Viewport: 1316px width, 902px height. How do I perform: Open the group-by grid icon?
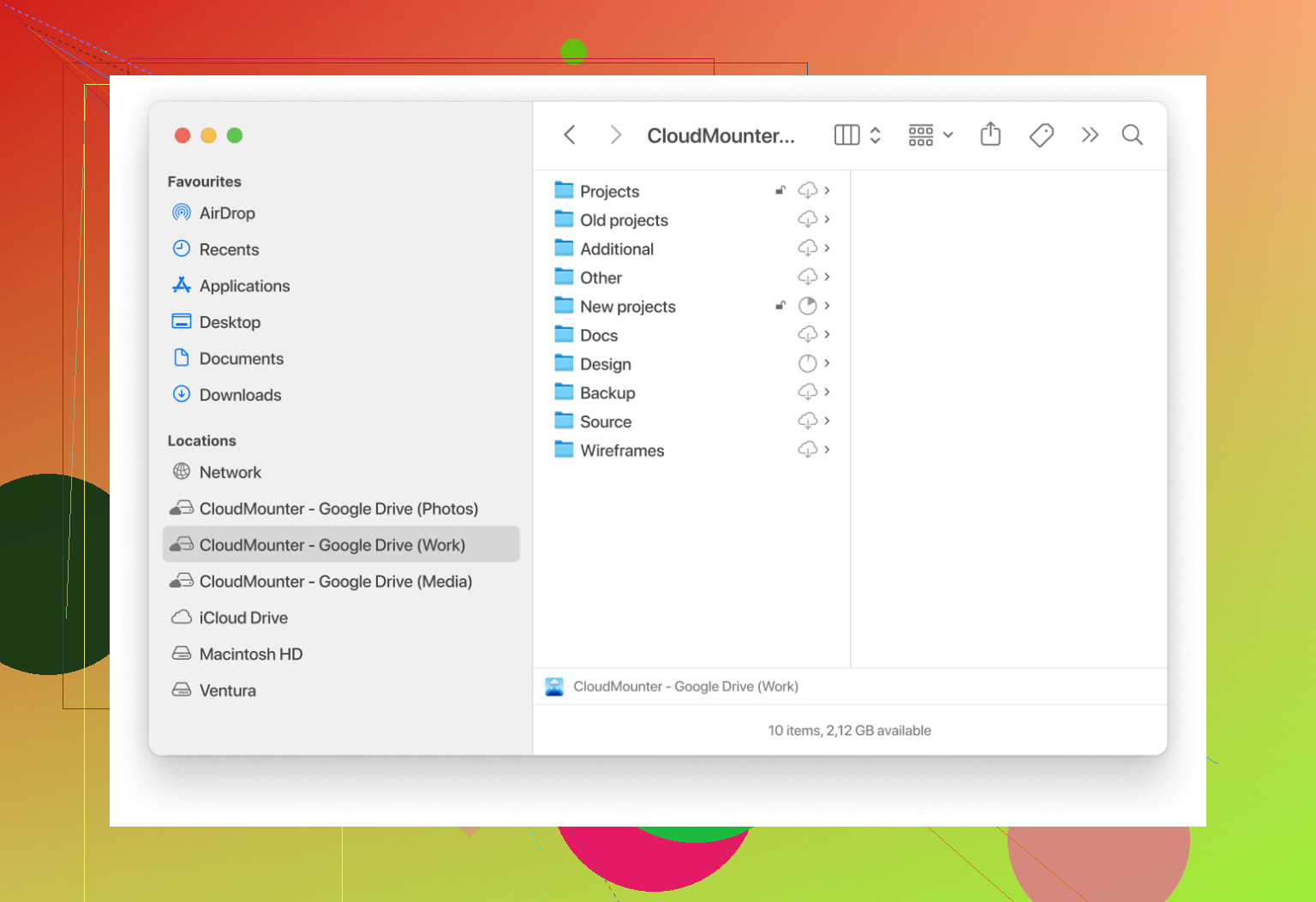point(921,134)
